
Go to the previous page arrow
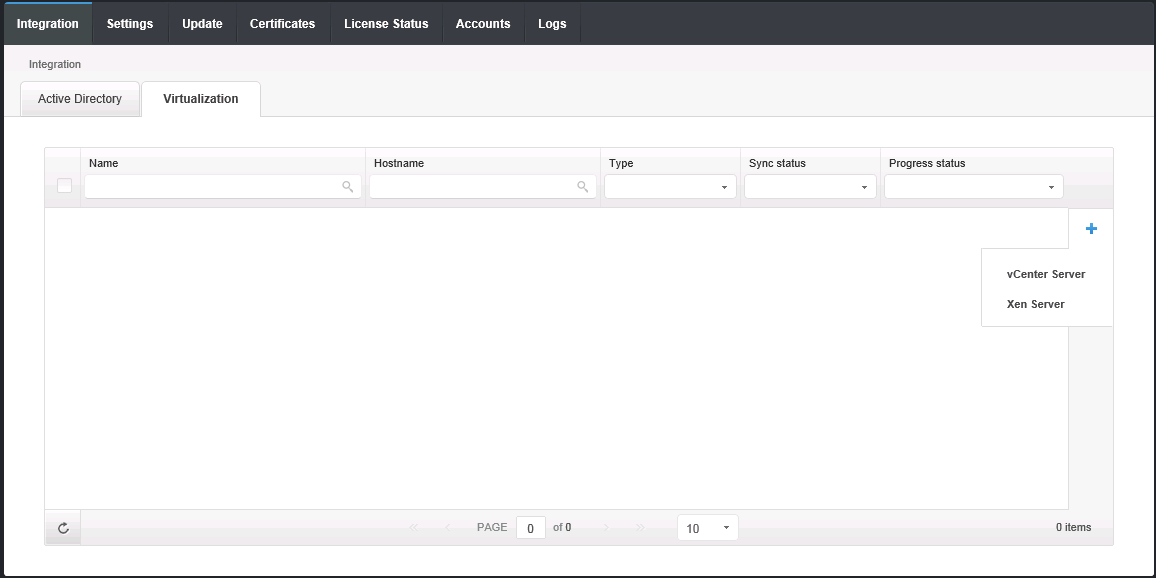point(447,527)
